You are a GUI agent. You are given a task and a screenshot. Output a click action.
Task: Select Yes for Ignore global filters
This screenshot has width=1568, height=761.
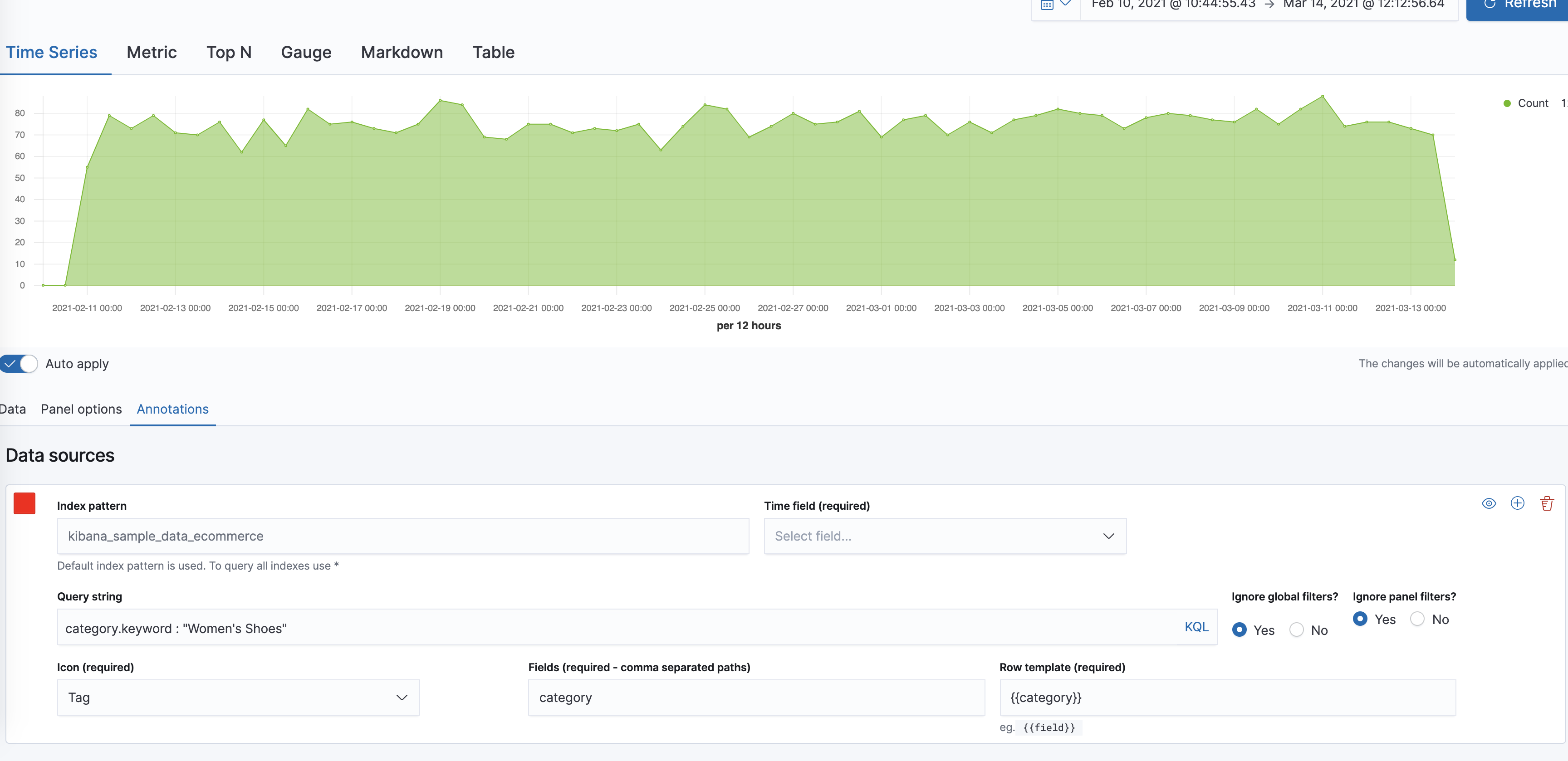tap(1240, 629)
